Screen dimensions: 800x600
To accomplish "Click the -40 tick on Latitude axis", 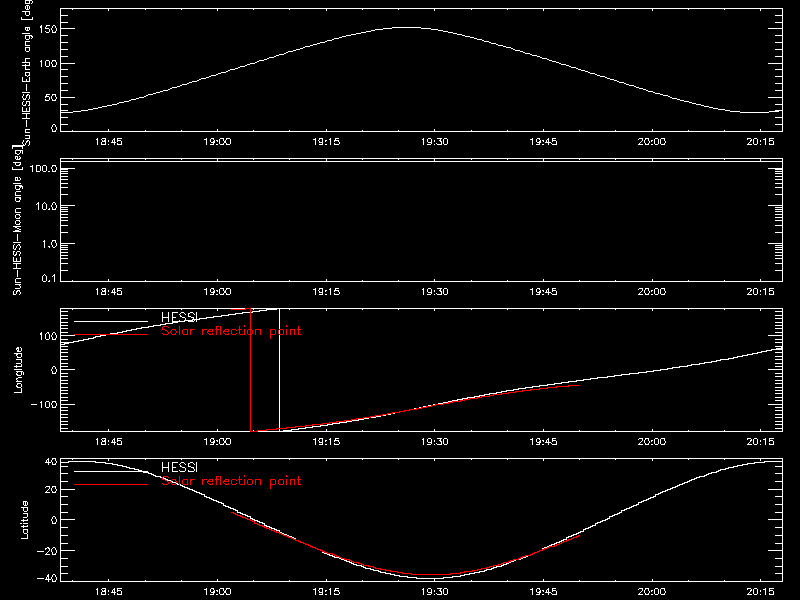I will pyautogui.click(x=47, y=579).
